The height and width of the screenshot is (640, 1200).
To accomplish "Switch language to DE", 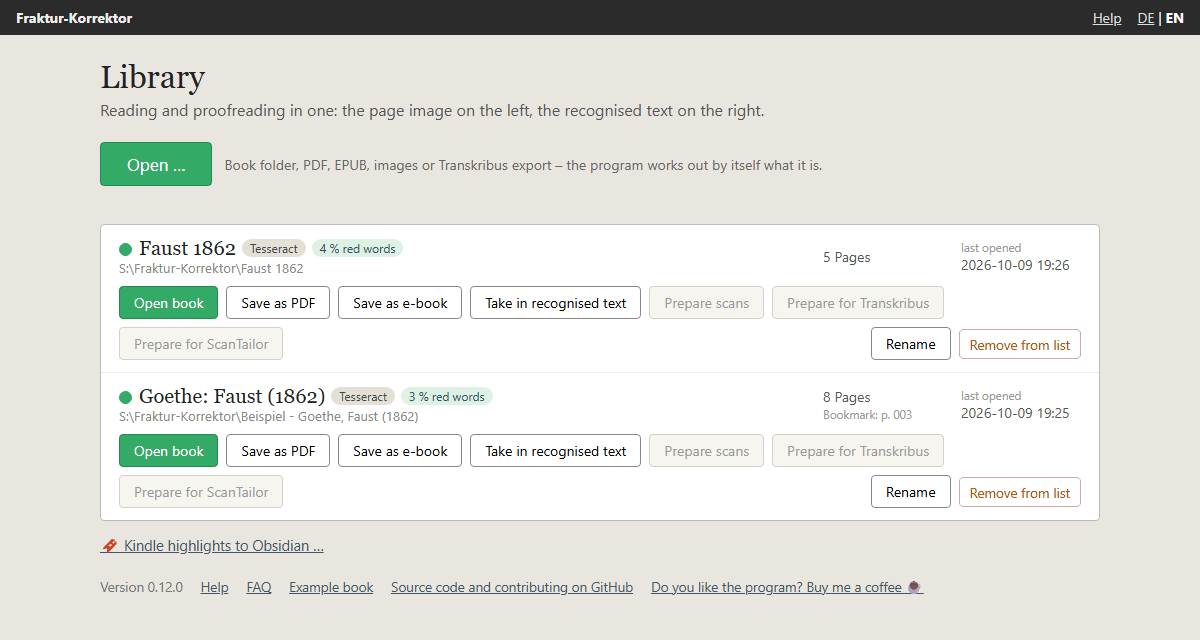I will click(x=1146, y=18).
